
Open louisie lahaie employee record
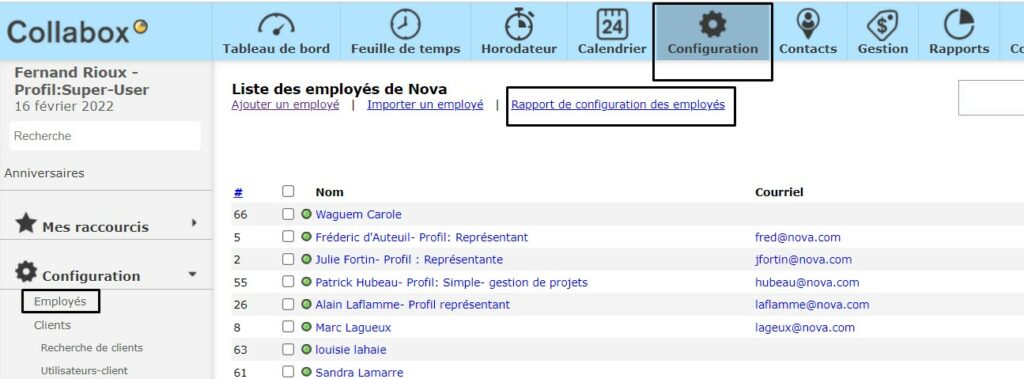tap(351, 350)
